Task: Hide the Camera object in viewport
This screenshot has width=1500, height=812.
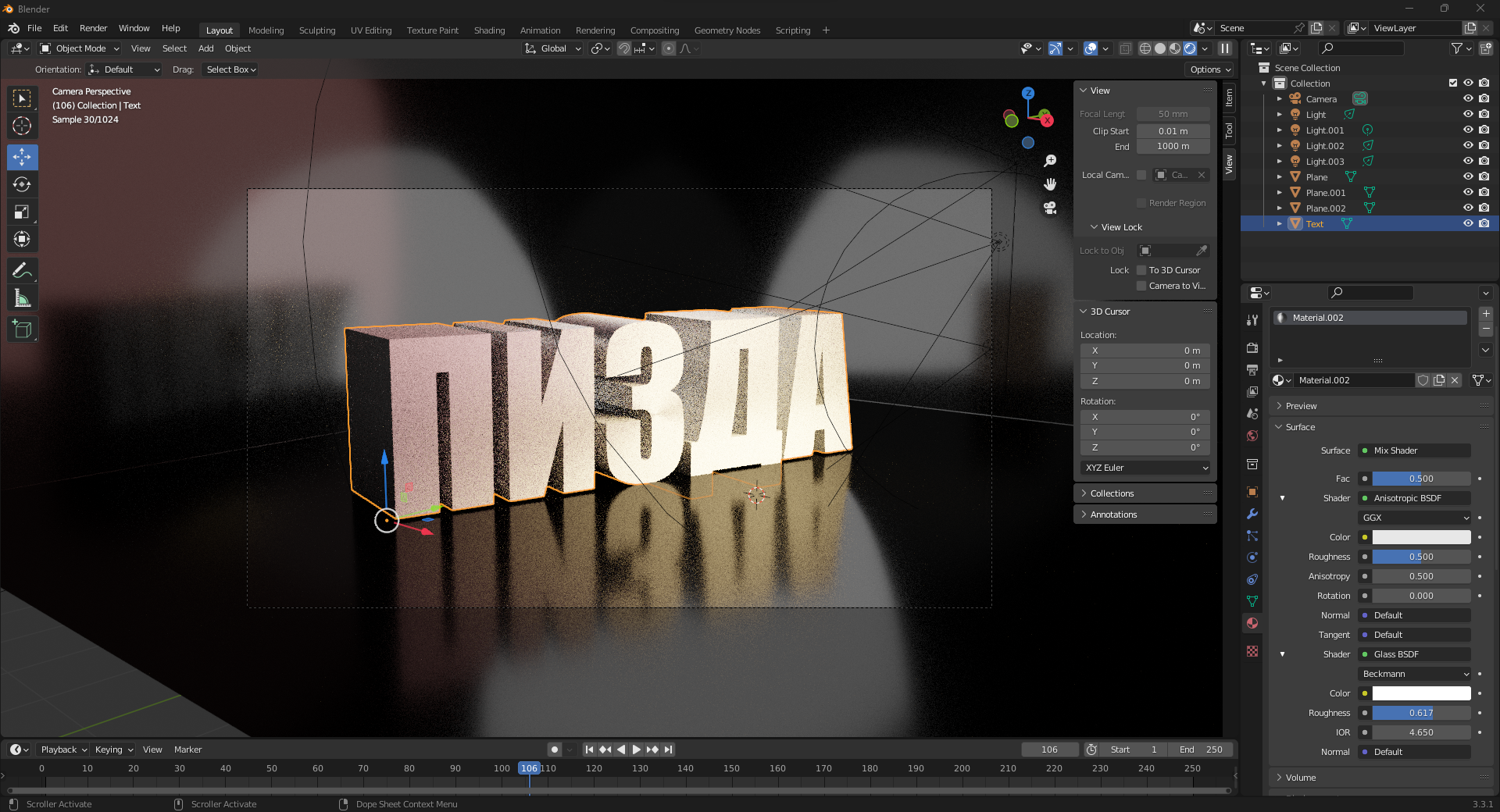Action: (1468, 98)
